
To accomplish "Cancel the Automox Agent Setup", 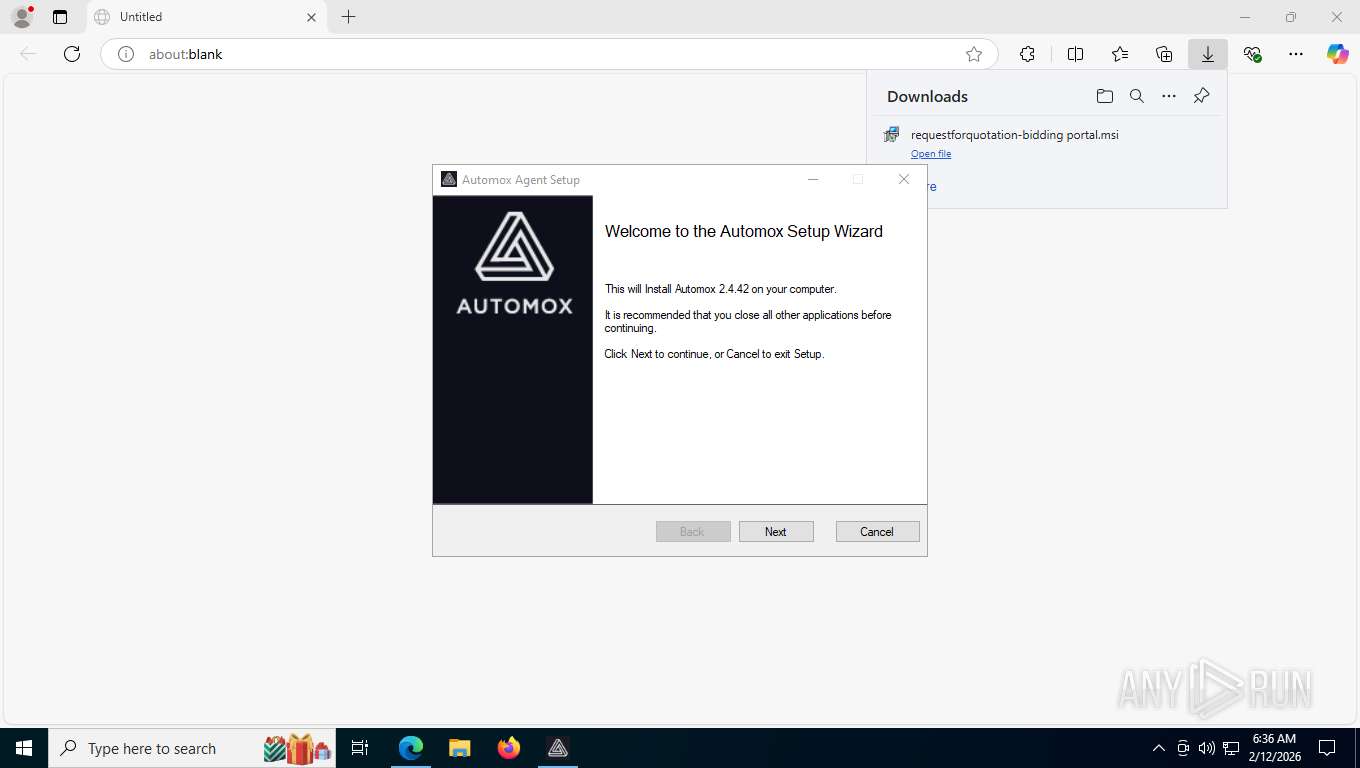I will 877,532.
